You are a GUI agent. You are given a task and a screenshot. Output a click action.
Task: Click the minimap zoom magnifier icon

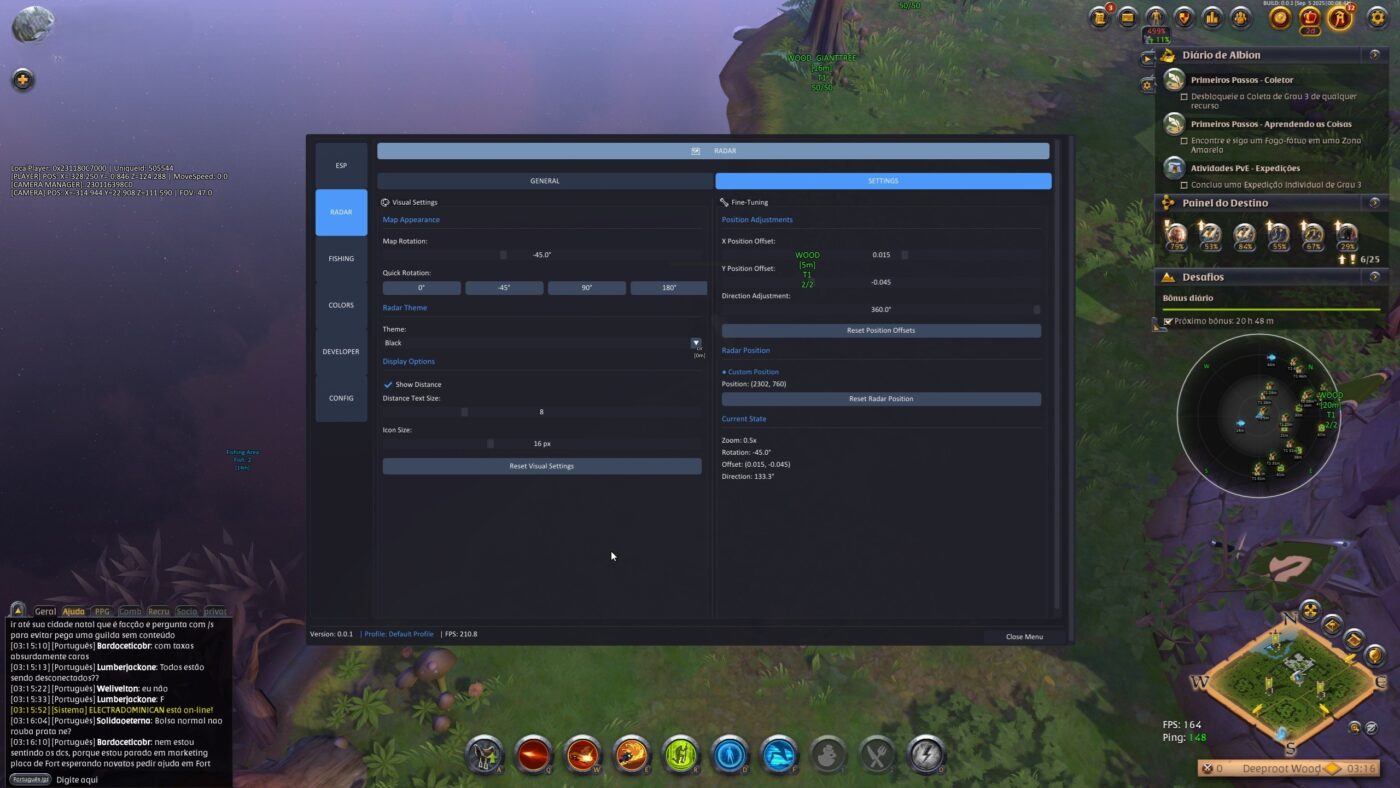(1355, 727)
